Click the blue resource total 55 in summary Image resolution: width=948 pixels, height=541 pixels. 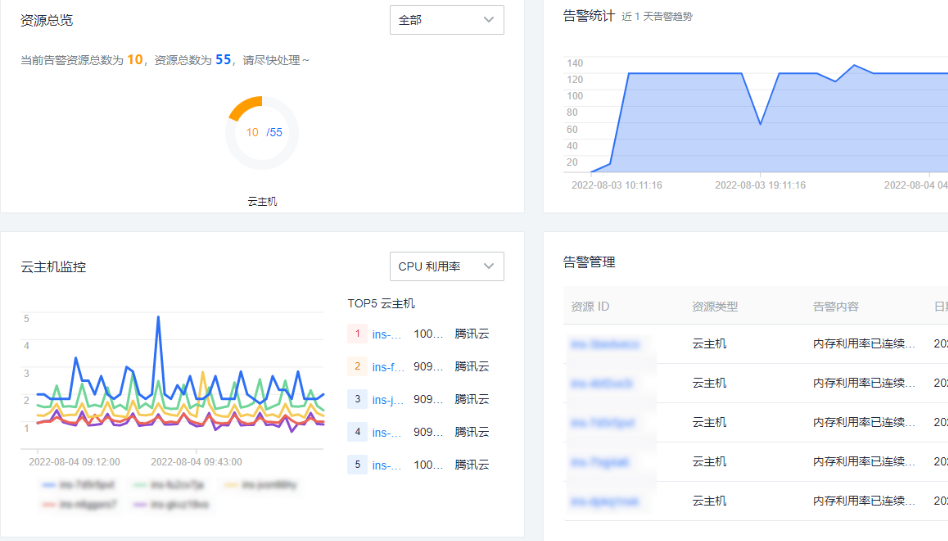(x=223, y=59)
